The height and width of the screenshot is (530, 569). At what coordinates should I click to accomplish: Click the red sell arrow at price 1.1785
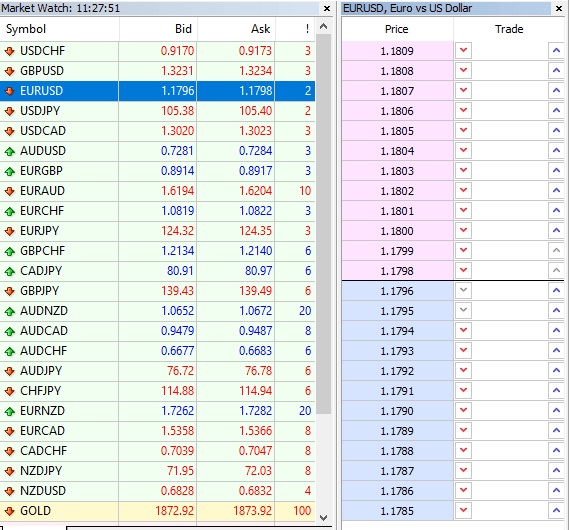(463, 510)
